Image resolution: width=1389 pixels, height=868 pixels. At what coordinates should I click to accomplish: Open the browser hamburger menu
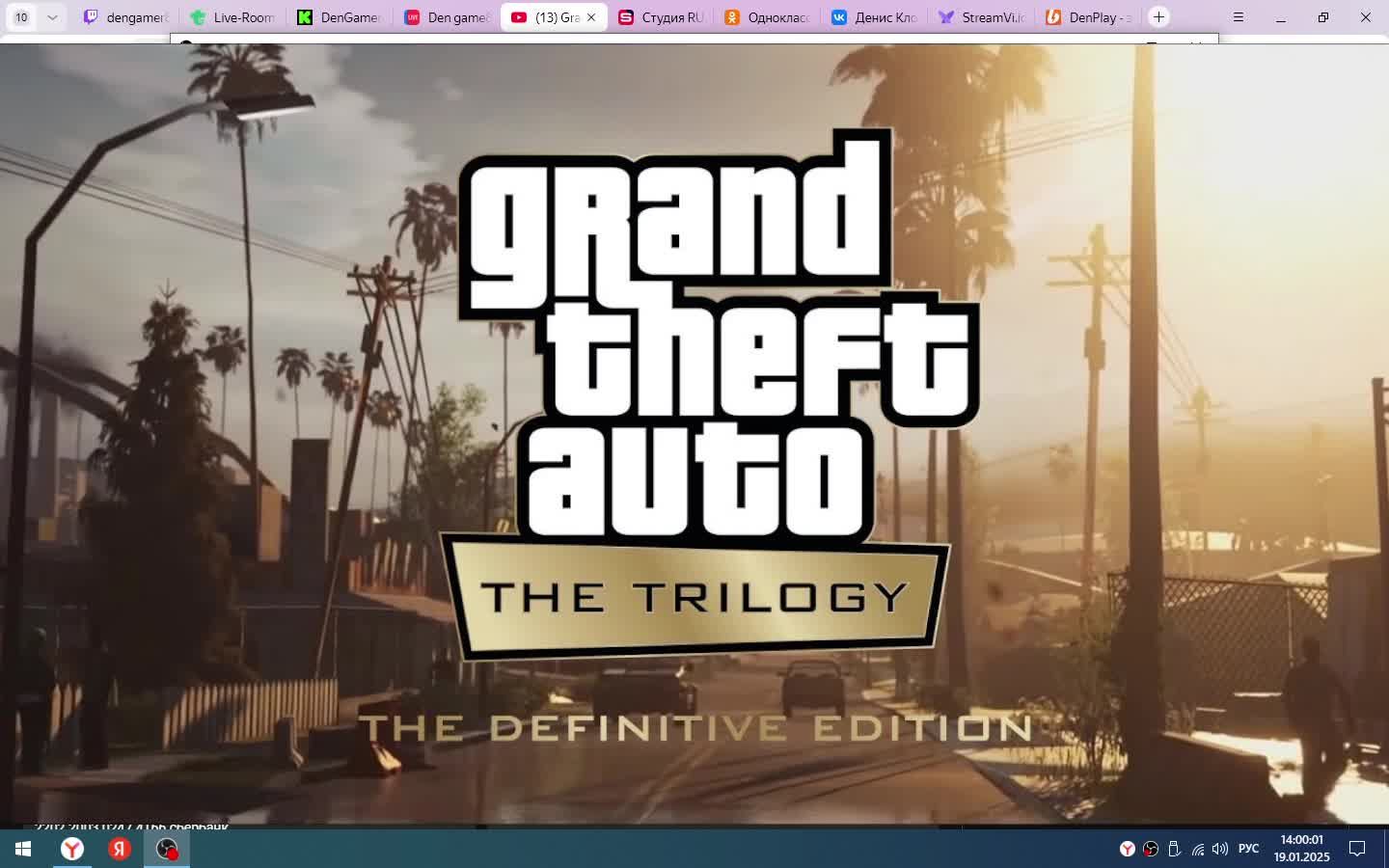click(x=1239, y=17)
